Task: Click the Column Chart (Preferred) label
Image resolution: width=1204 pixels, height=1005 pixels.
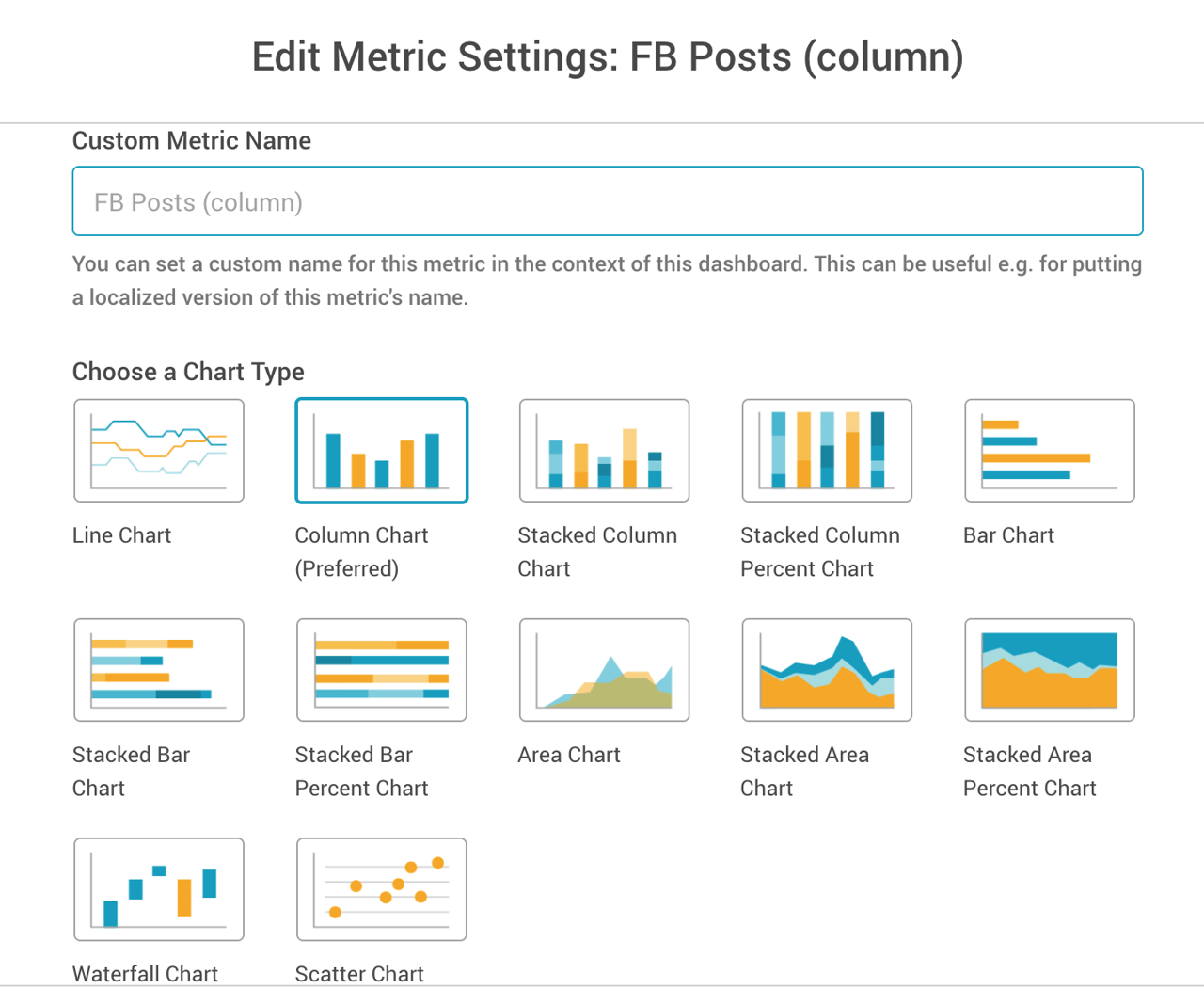Action: [x=361, y=551]
